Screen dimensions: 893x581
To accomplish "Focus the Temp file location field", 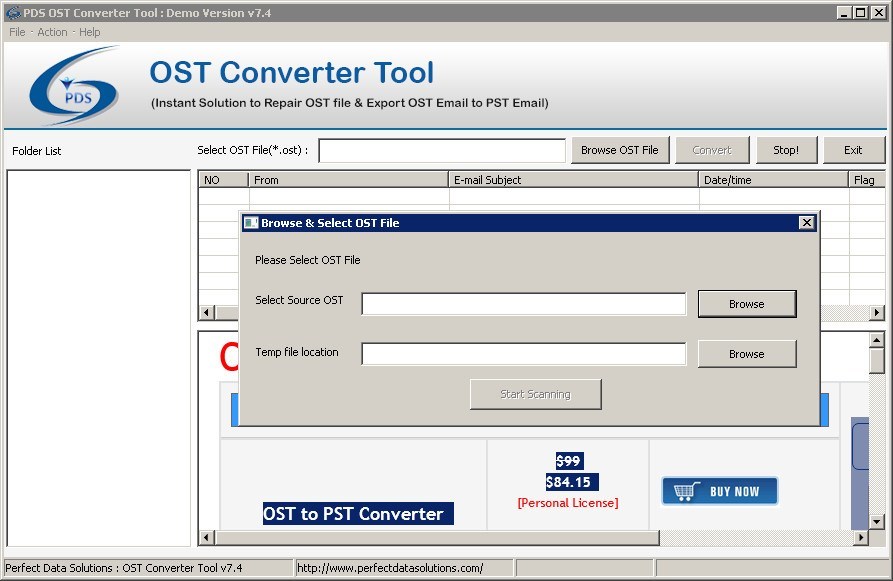I will (x=524, y=354).
